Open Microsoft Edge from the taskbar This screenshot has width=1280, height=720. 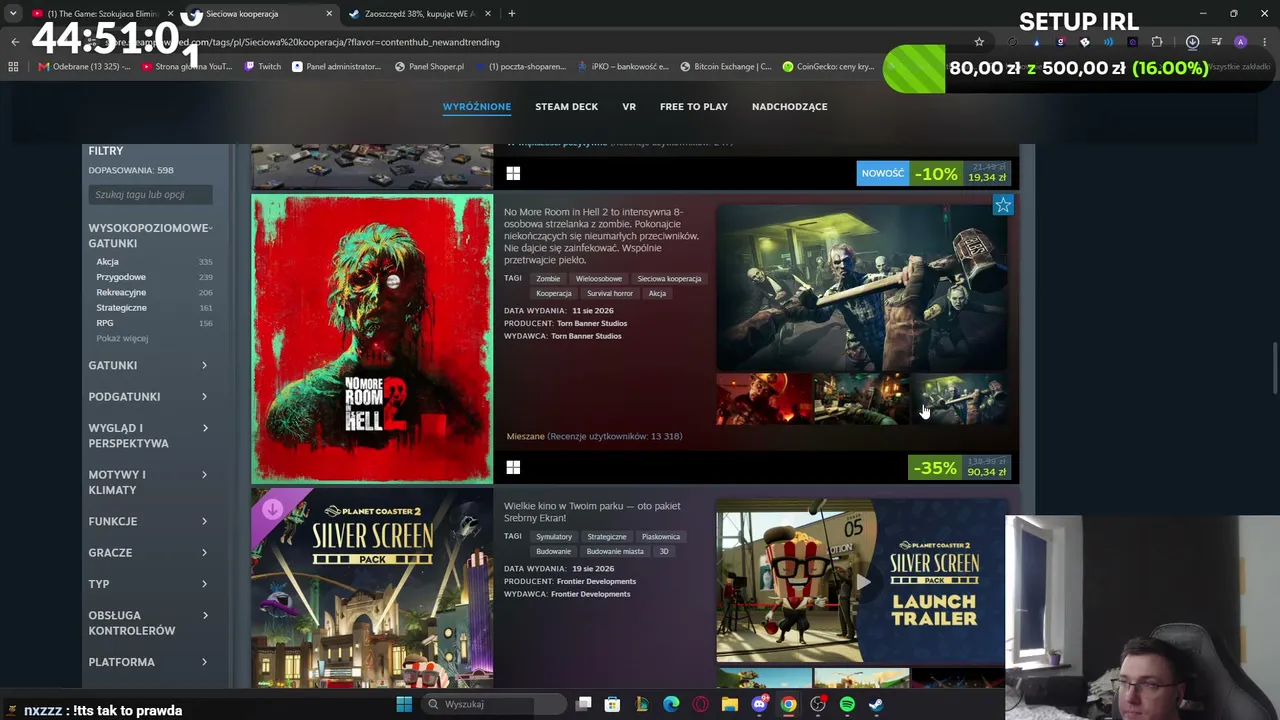(671, 704)
